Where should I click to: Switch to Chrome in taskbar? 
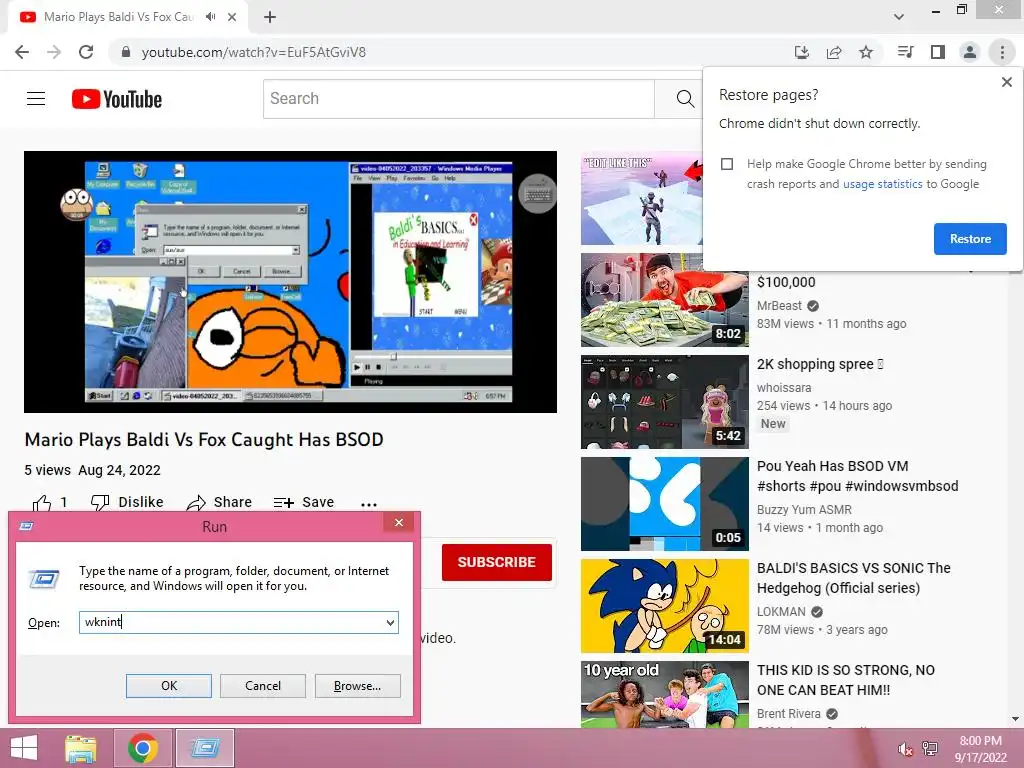click(x=142, y=748)
